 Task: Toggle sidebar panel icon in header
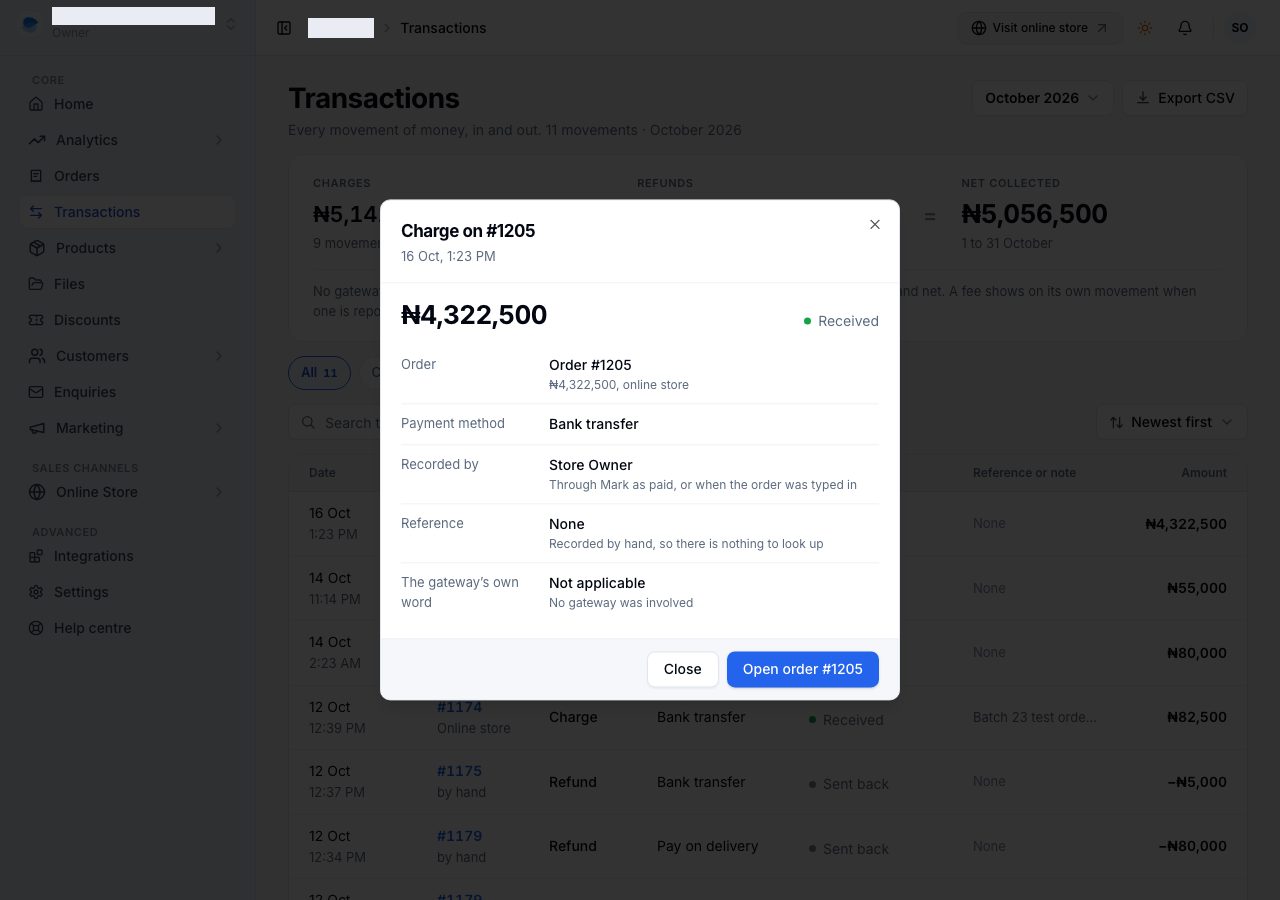[x=284, y=28]
